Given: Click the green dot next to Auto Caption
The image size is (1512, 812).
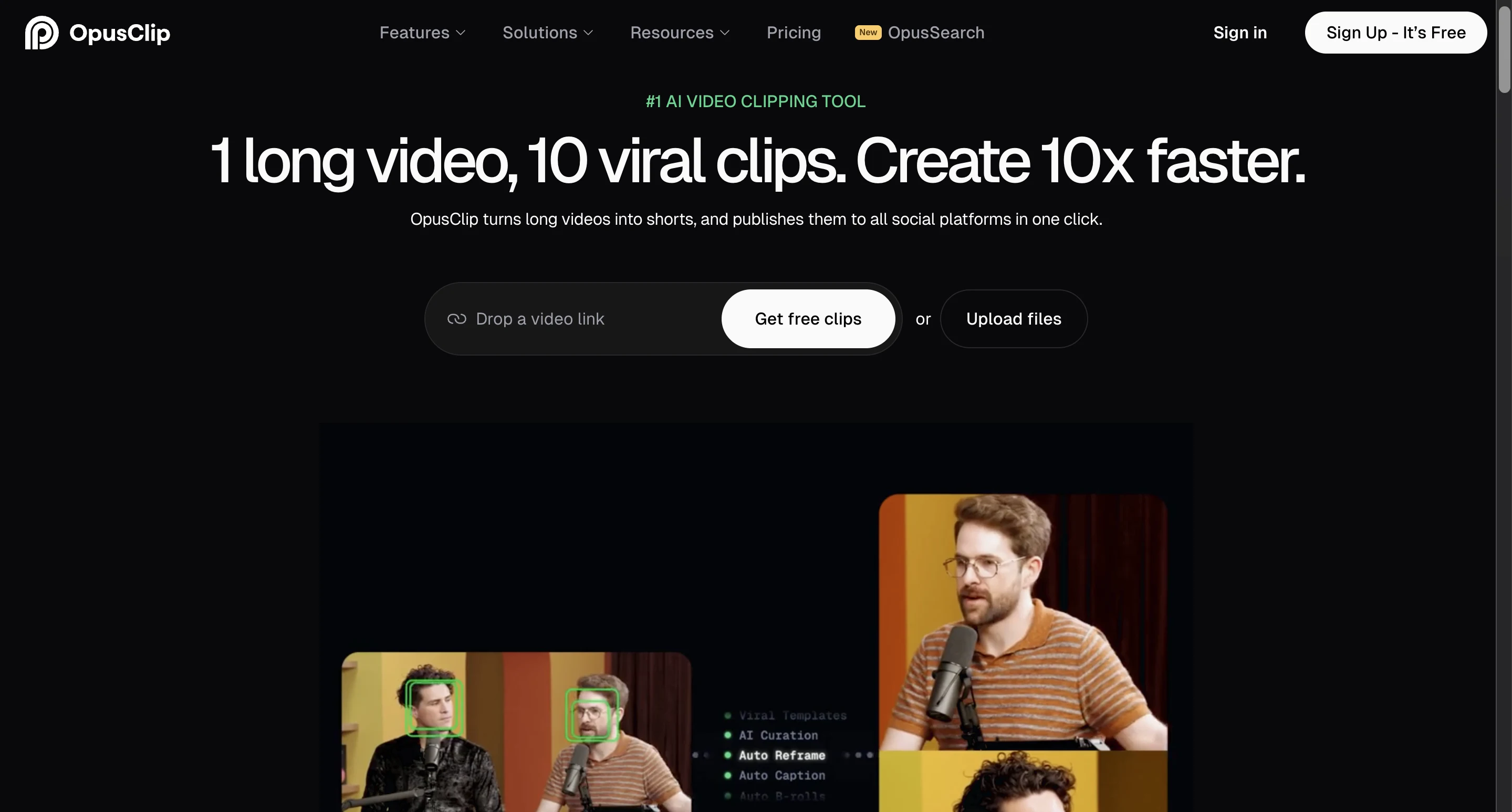Looking at the screenshot, I should pos(728,775).
